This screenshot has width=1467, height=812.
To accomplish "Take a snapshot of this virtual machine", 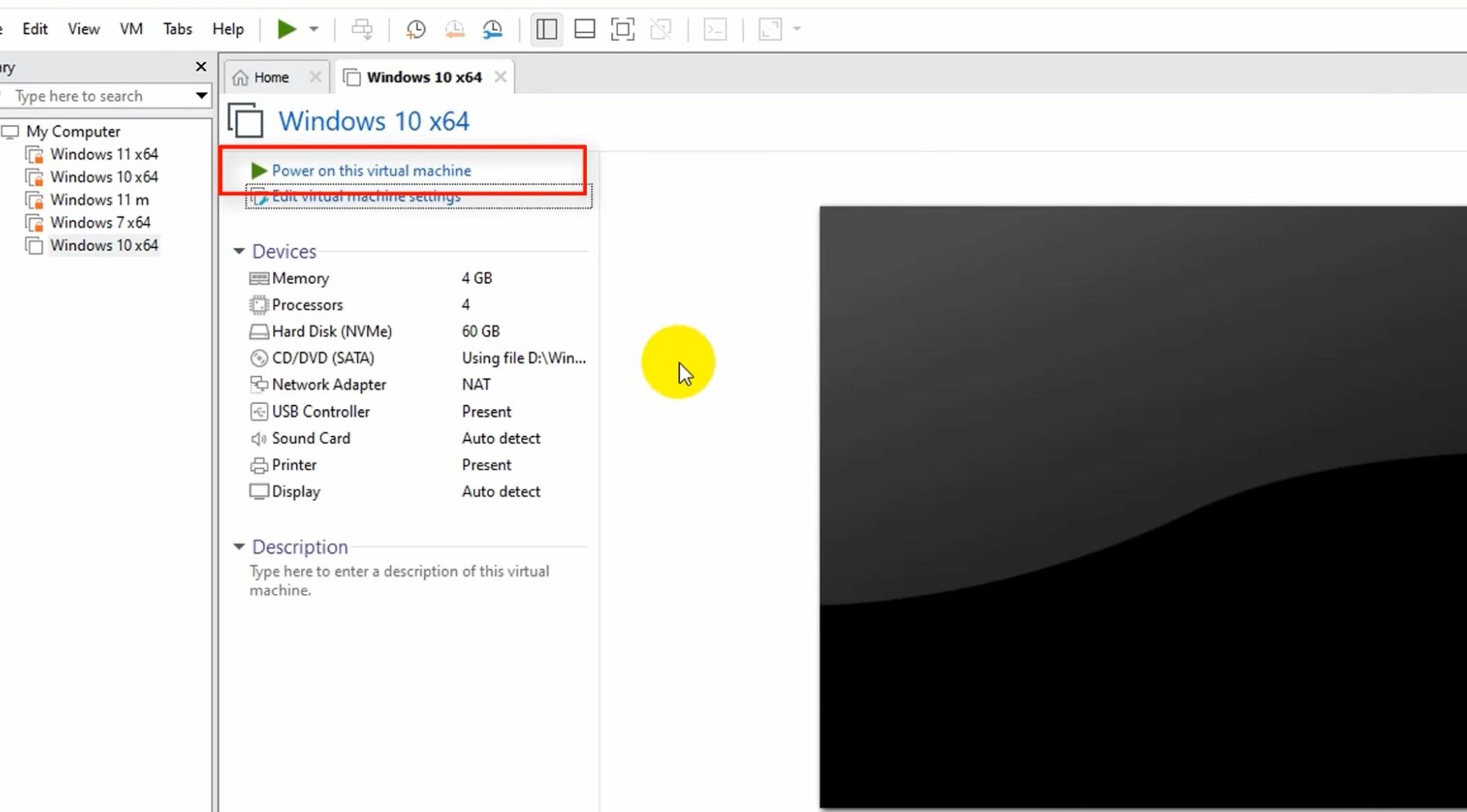I will [x=415, y=29].
